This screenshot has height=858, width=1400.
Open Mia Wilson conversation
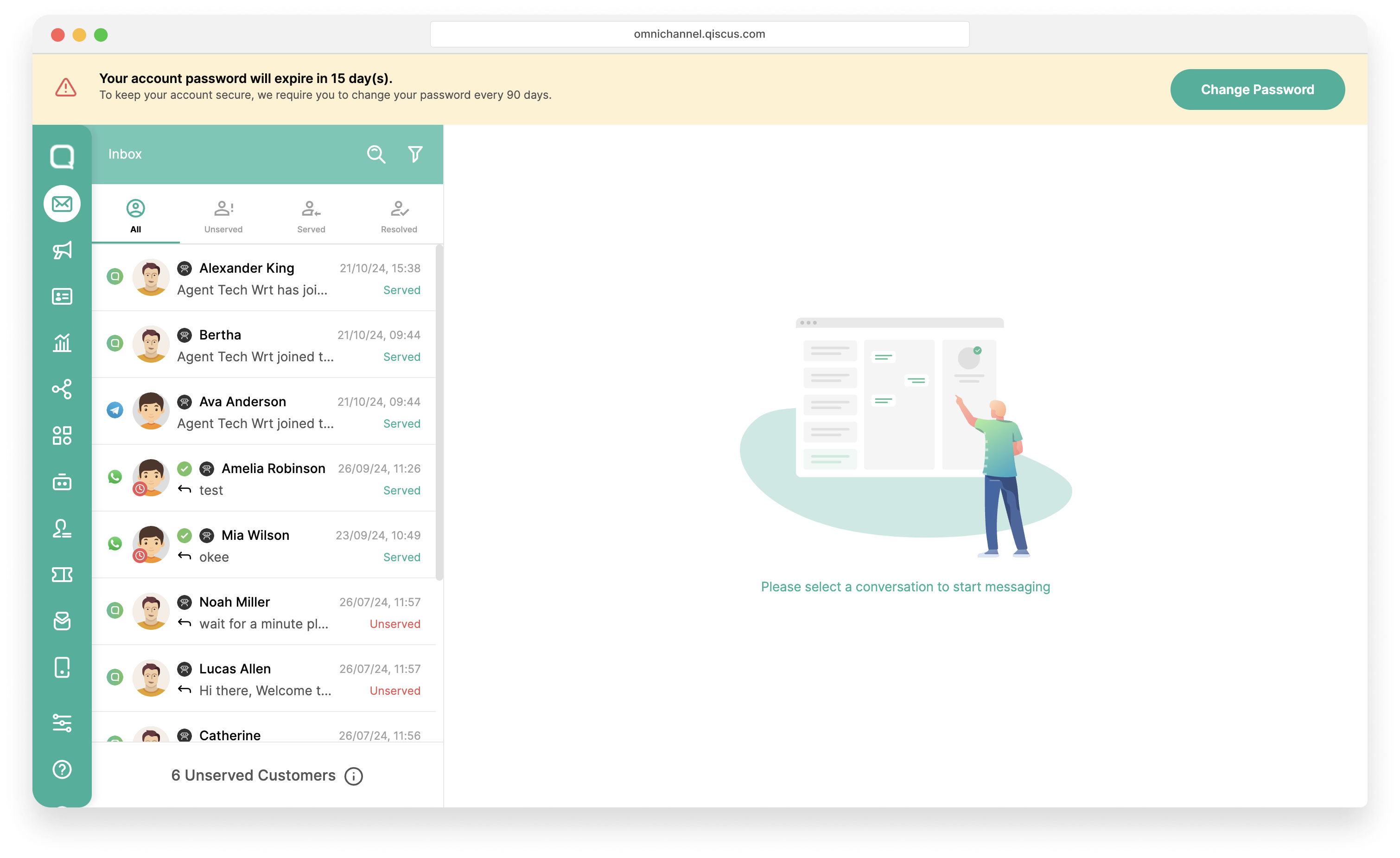[264, 545]
